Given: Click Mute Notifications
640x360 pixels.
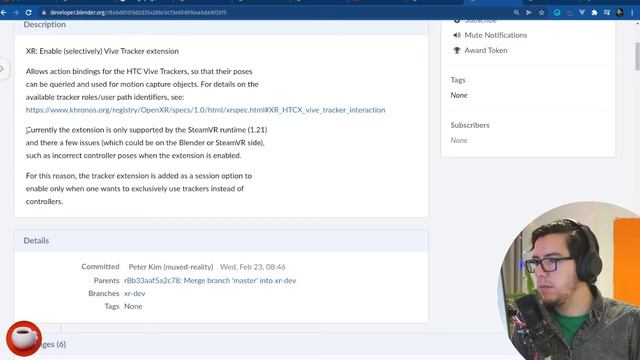Looking at the screenshot, I should tap(496, 35).
